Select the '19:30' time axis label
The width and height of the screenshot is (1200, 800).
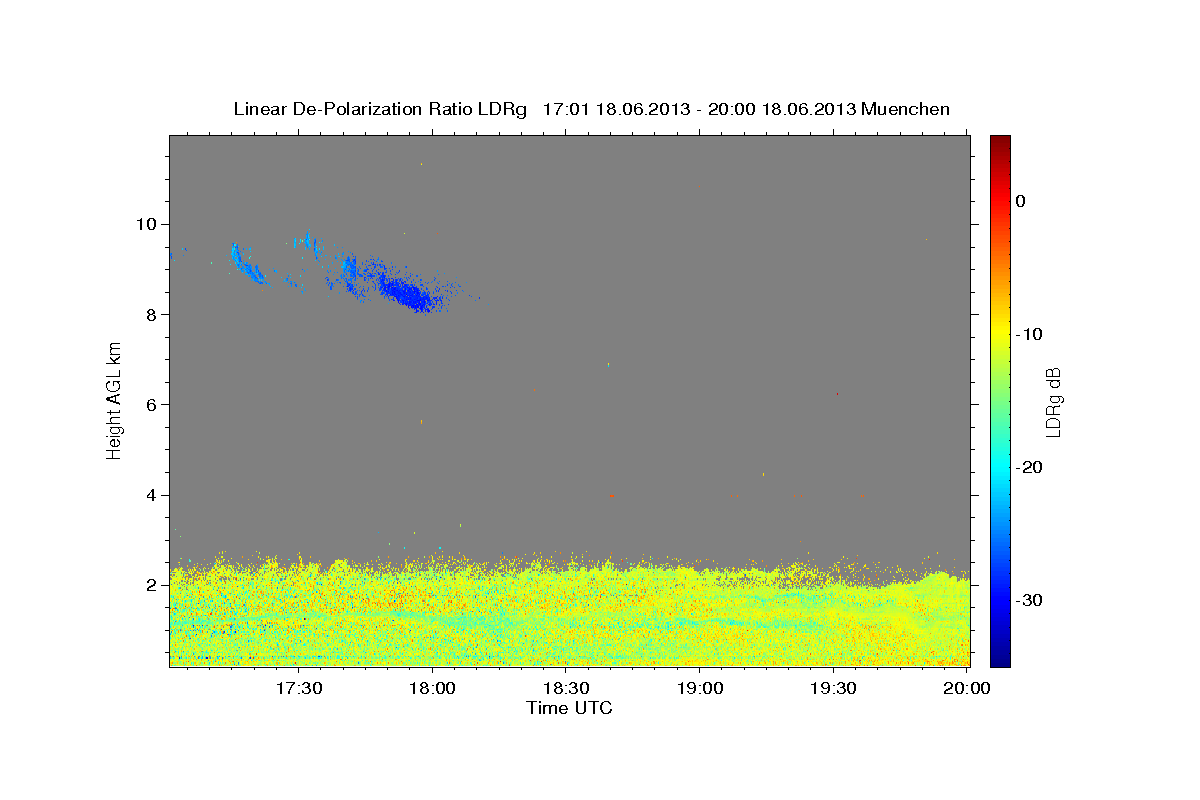tap(834, 688)
